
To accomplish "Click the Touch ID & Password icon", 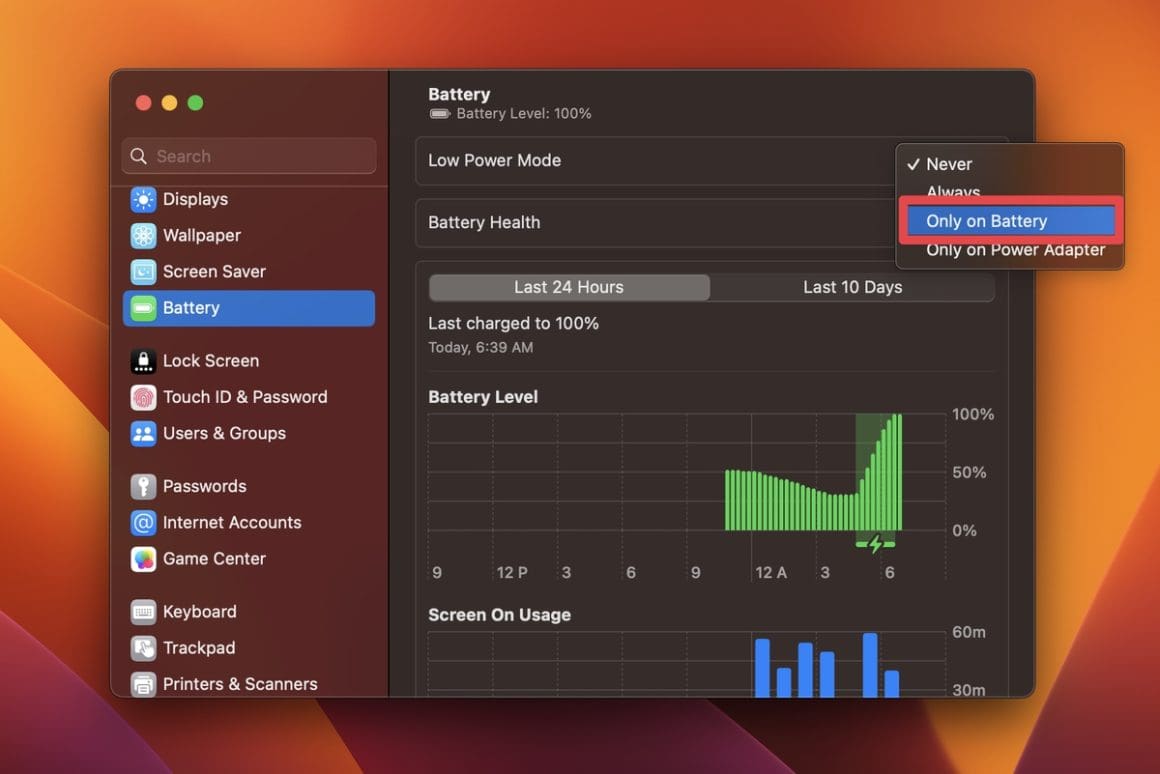I will 142,397.
